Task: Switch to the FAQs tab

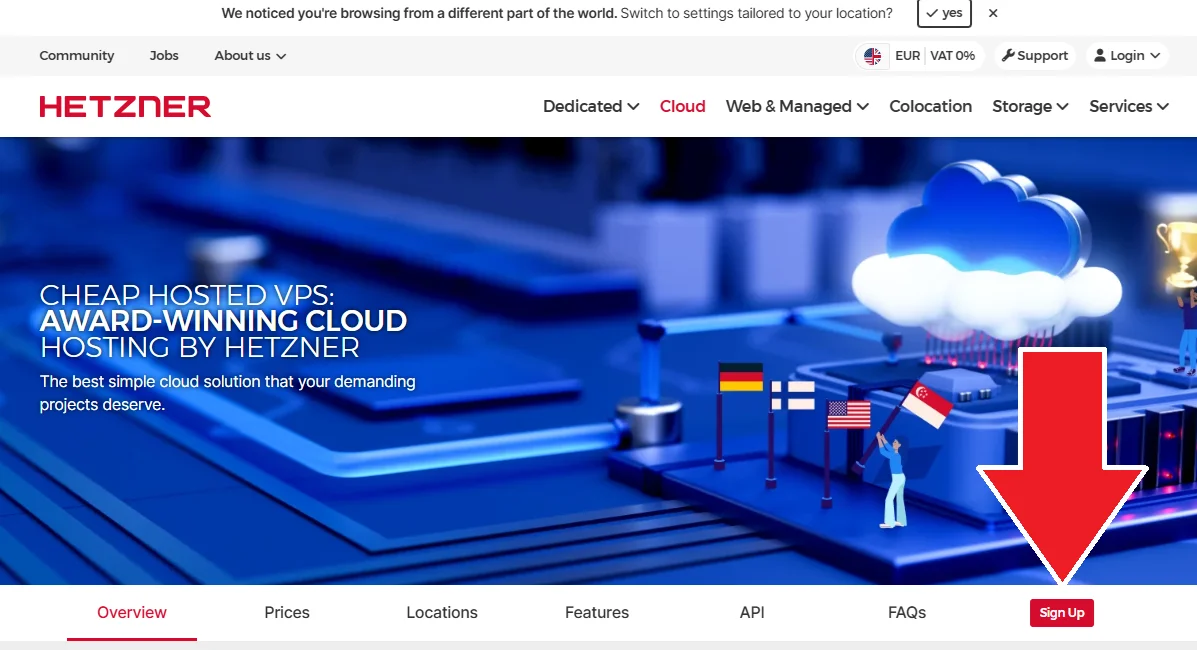Action: click(x=907, y=613)
